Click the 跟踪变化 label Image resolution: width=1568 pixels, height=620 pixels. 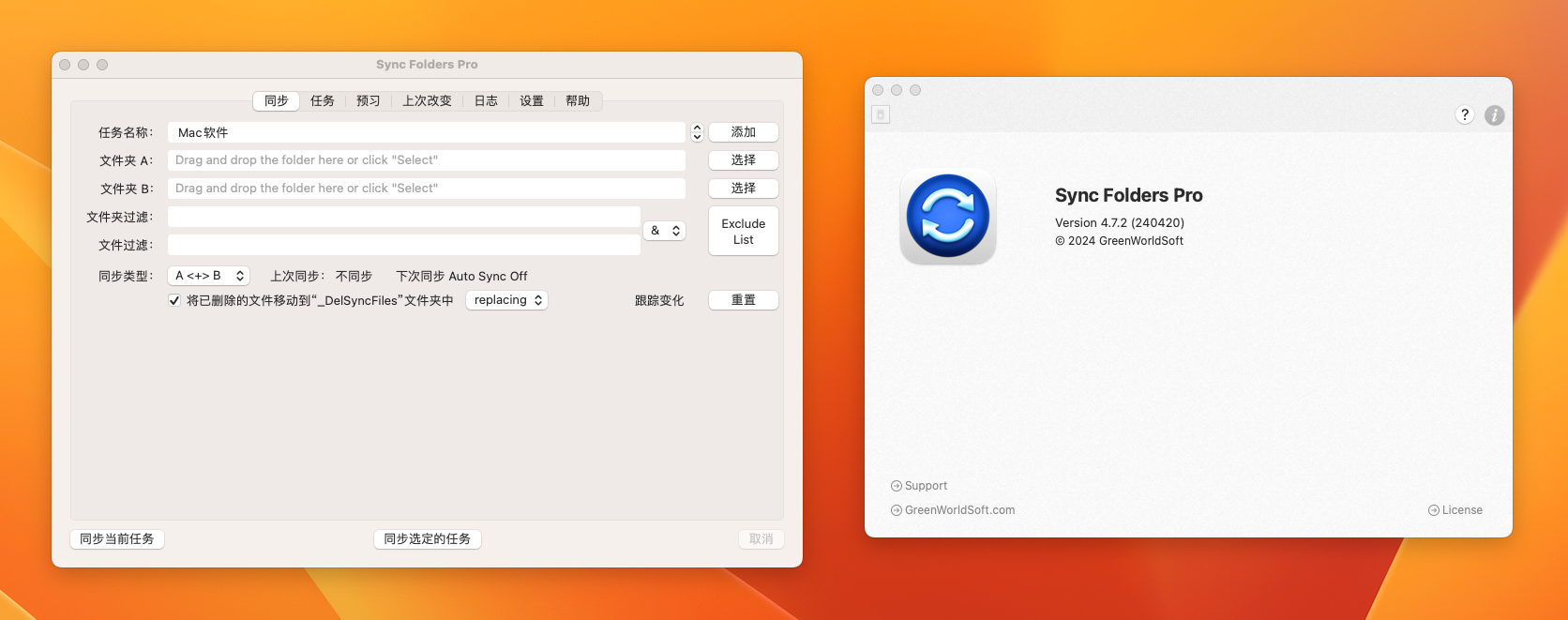click(659, 300)
